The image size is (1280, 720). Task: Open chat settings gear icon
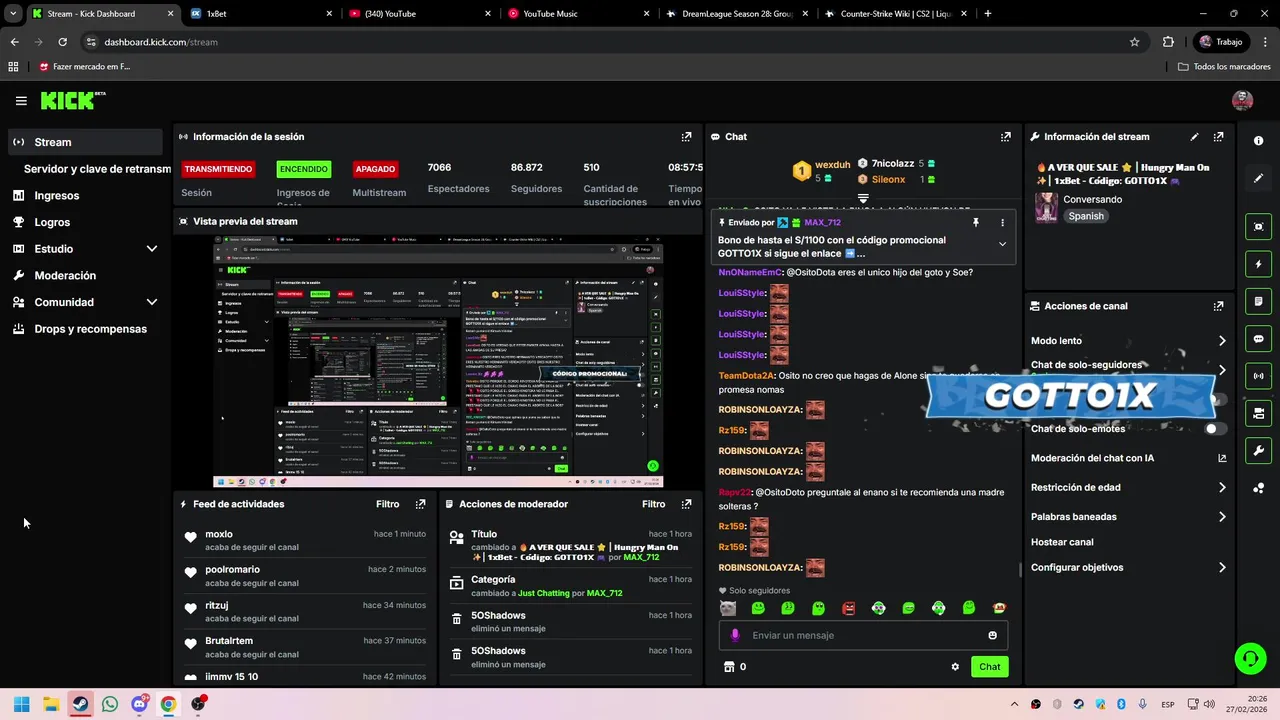pyautogui.click(x=955, y=667)
